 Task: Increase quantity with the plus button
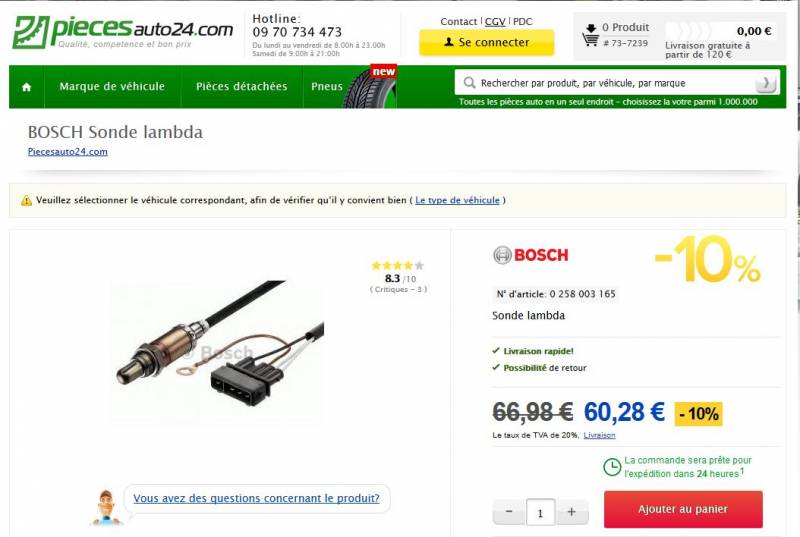tap(571, 512)
